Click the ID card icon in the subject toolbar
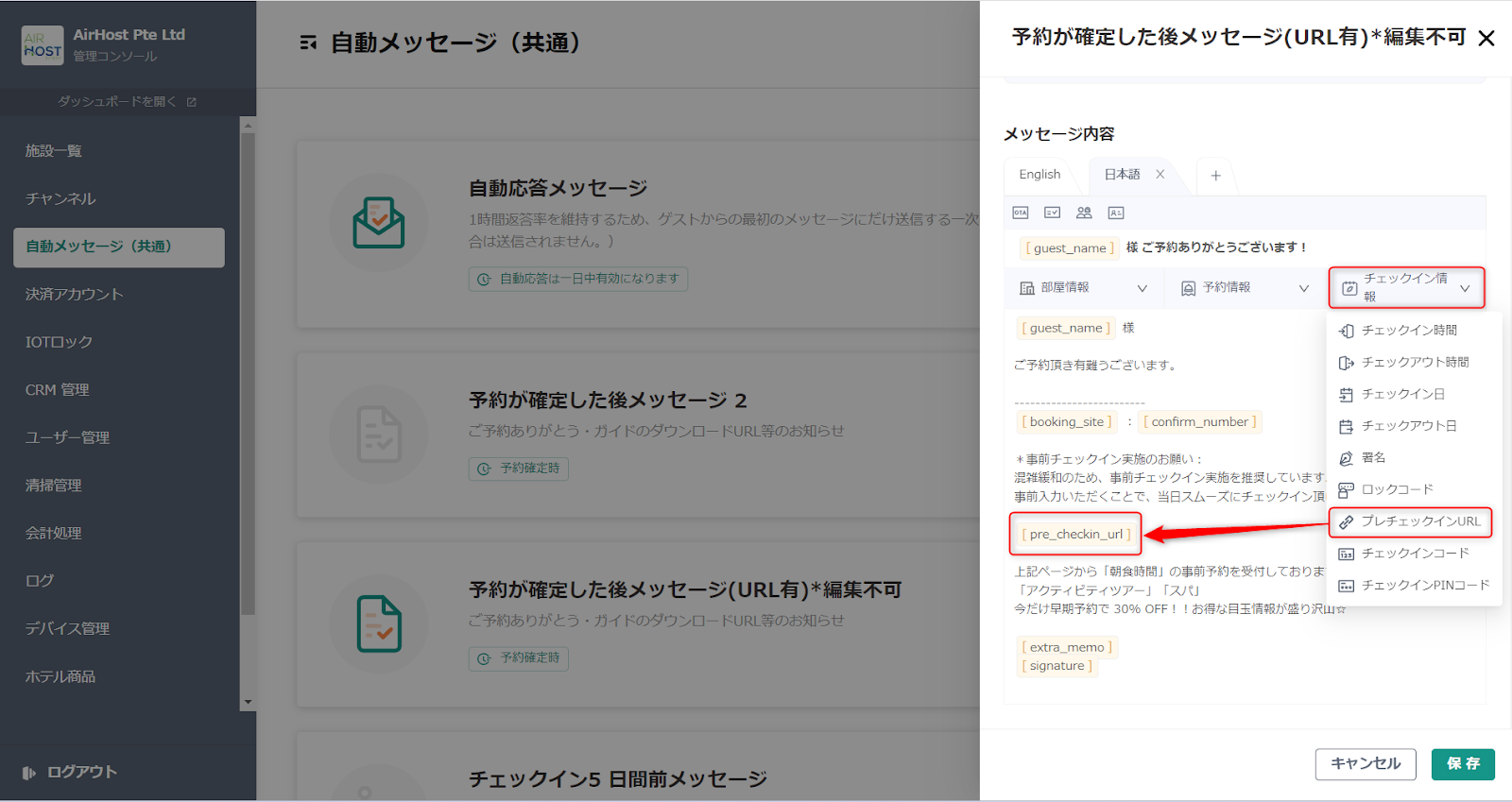Image resolution: width=1512 pixels, height=802 pixels. 1116,213
